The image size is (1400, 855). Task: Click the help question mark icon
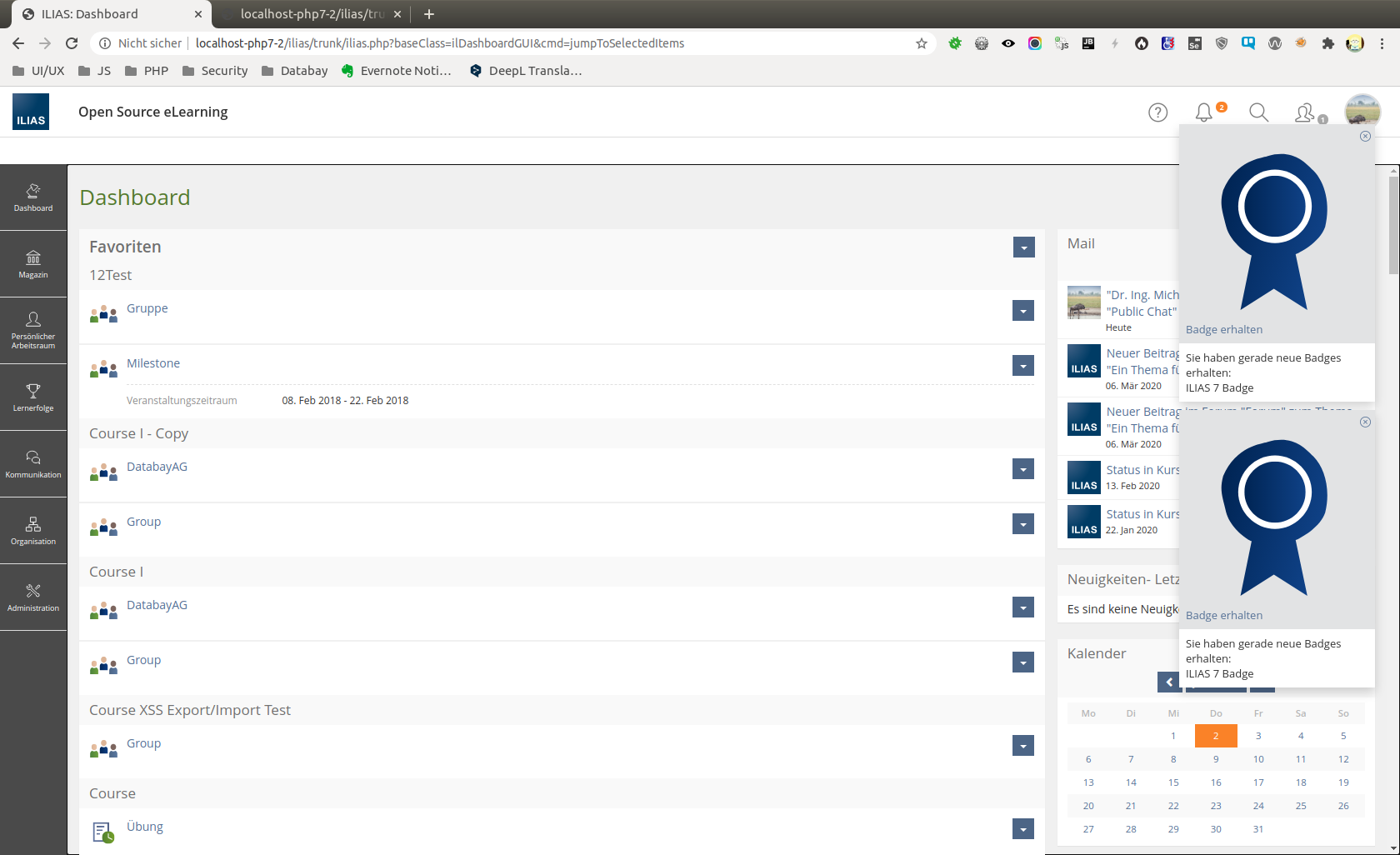click(1157, 112)
